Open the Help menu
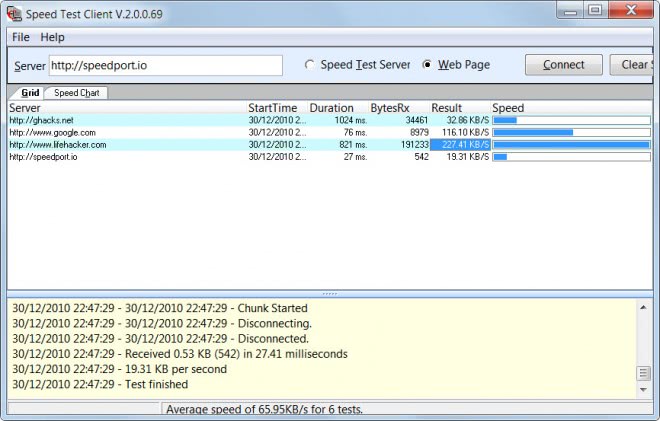Image resolution: width=660 pixels, height=421 pixels. (52, 37)
